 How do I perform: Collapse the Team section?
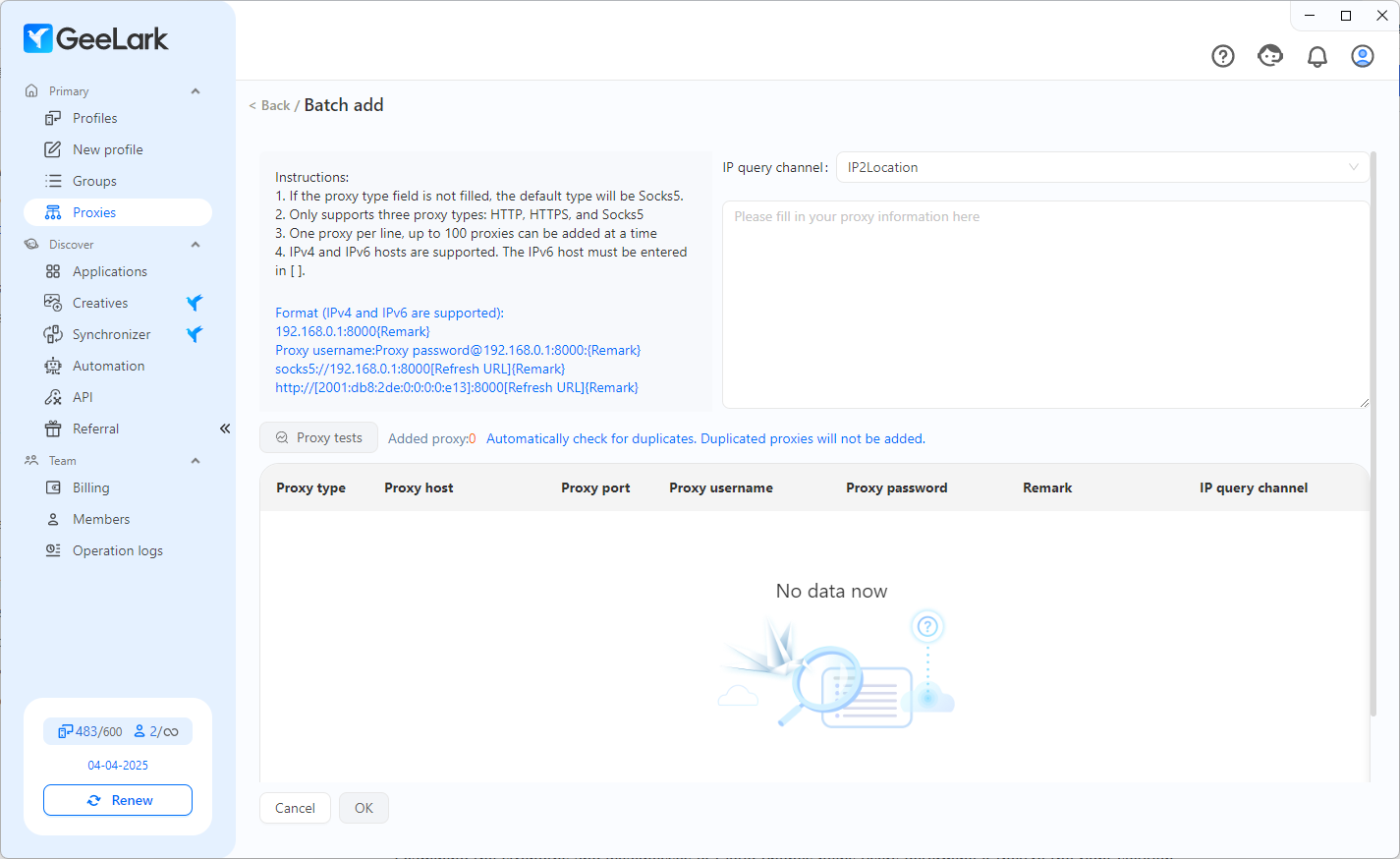pyautogui.click(x=196, y=461)
